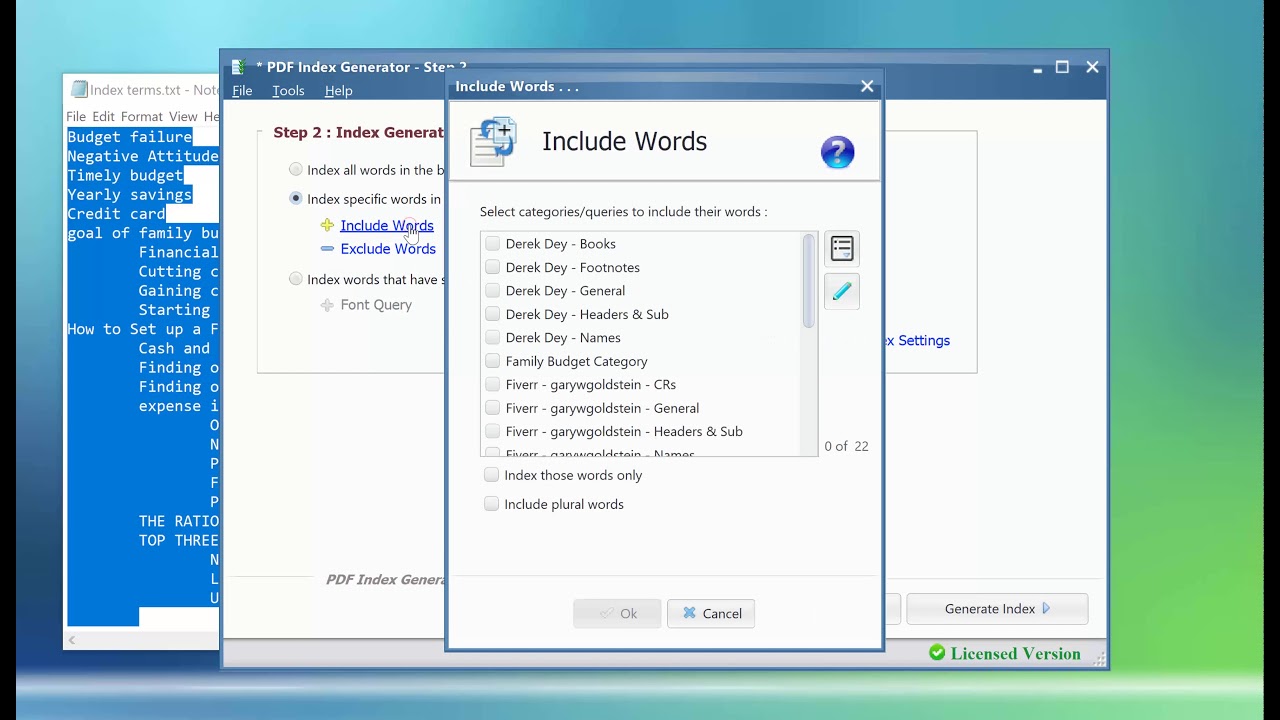1280x720 pixels.
Task: Click the blue help question mark icon
Action: coord(838,152)
